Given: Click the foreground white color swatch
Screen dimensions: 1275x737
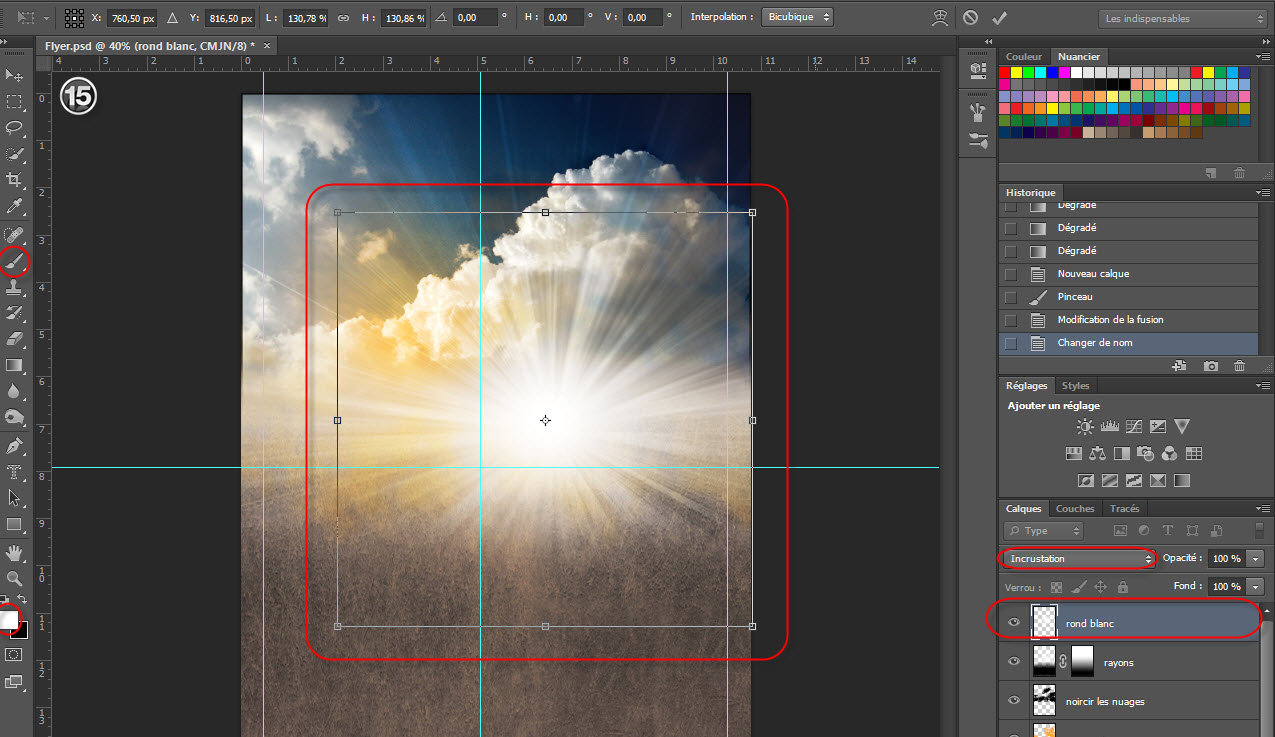Looking at the screenshot, I should tap(9, 620).
